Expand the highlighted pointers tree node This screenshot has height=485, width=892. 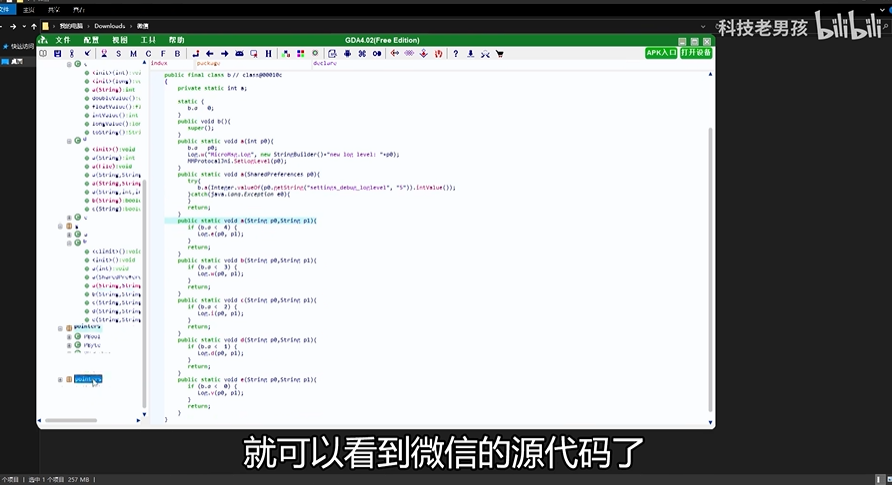pos(61,379)
